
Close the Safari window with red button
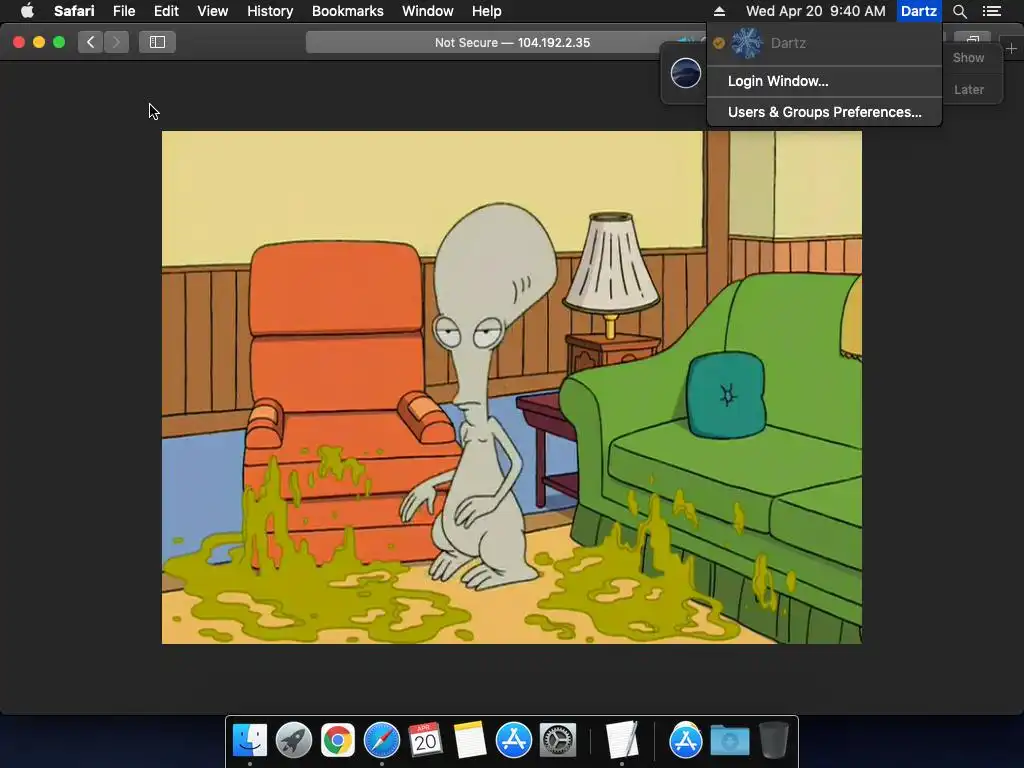click(19, 42)
